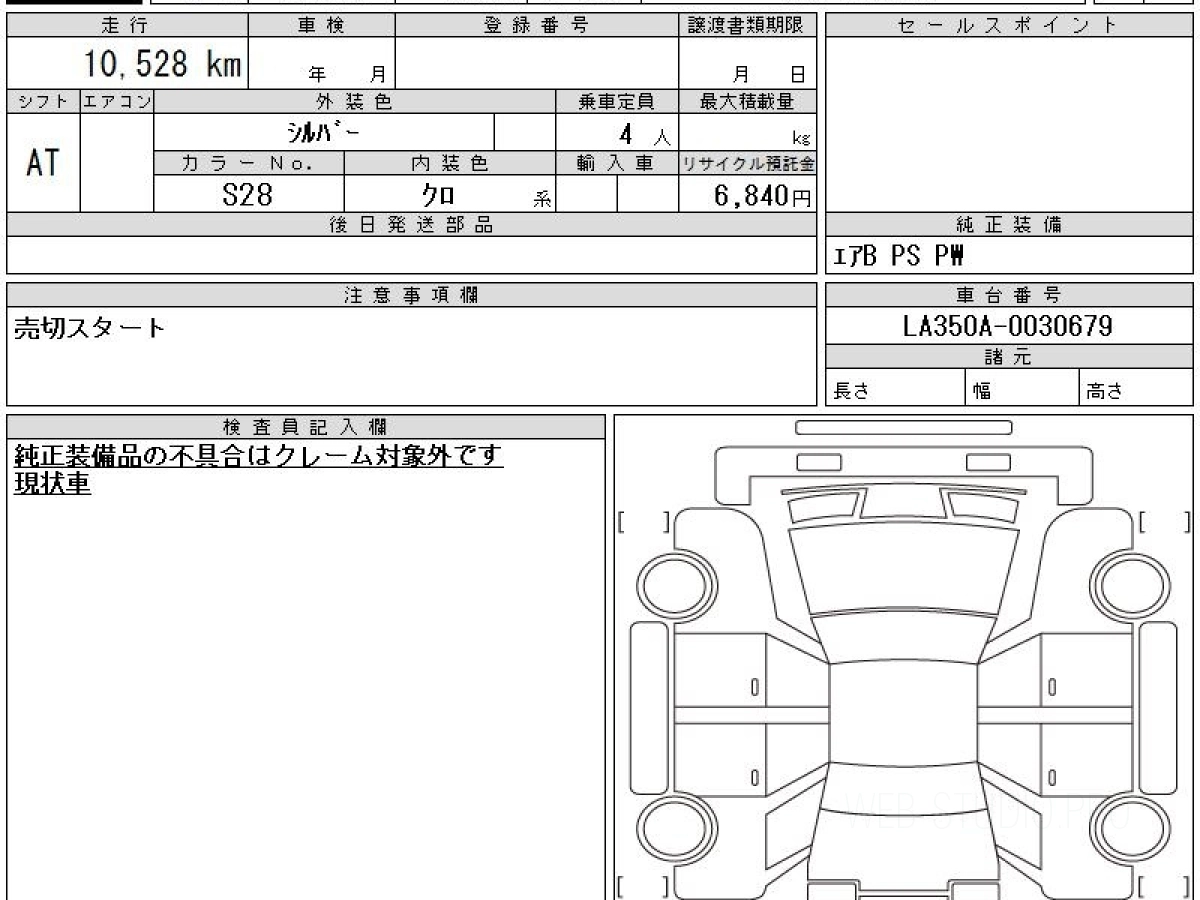Click the 内装色 header cell
Screen dimensions: 1200x900
[x=450, y=163]
